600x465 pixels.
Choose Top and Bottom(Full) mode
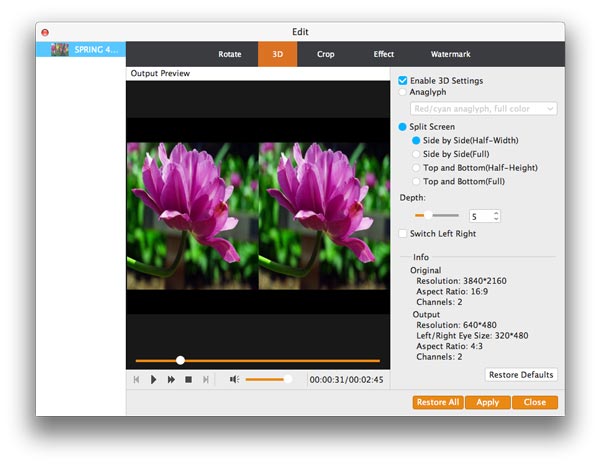(x=416, y=181)
